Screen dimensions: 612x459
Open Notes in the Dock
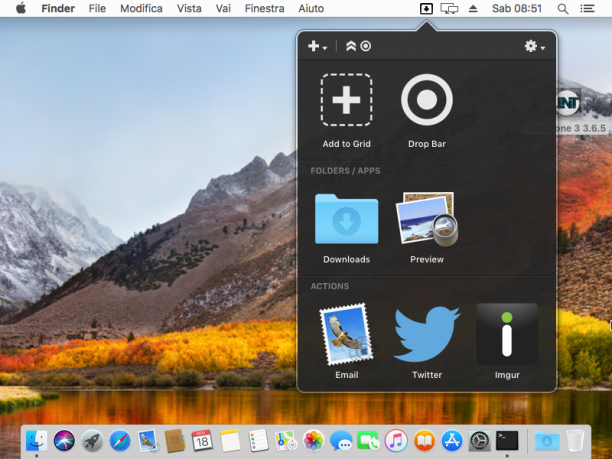tap(230, 441)
